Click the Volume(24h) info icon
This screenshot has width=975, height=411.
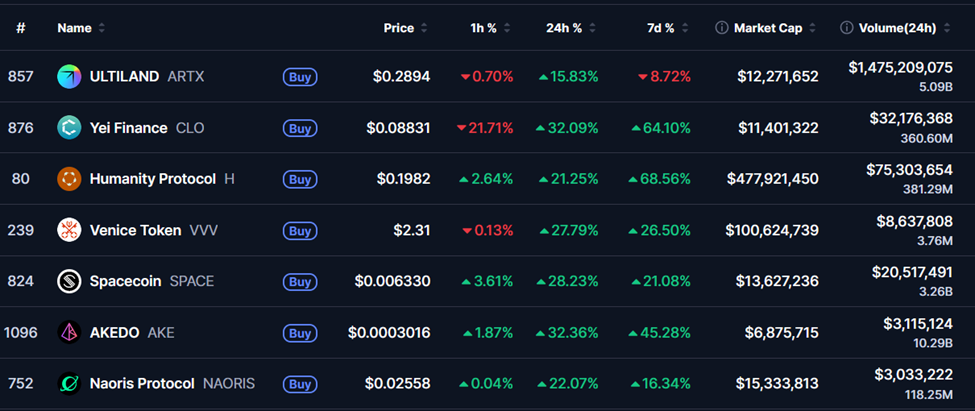click(x=846, y=28)
